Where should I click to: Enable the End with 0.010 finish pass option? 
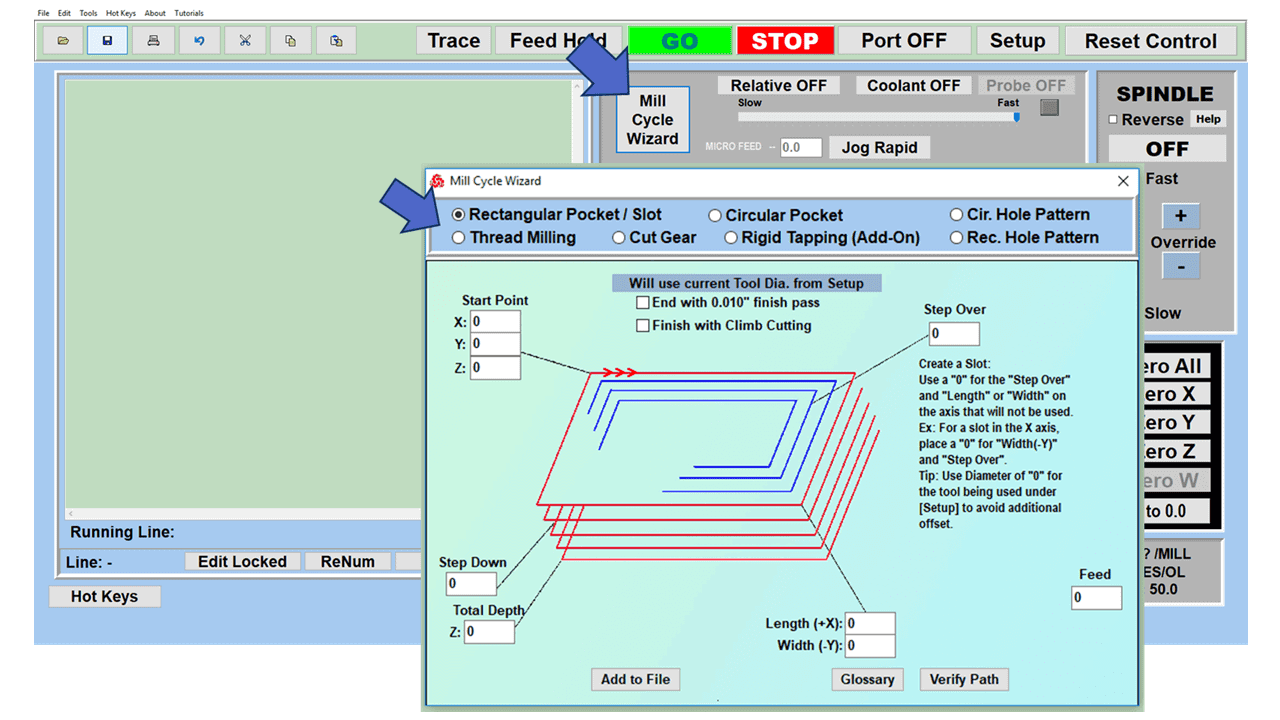click(x=644, y=302)
